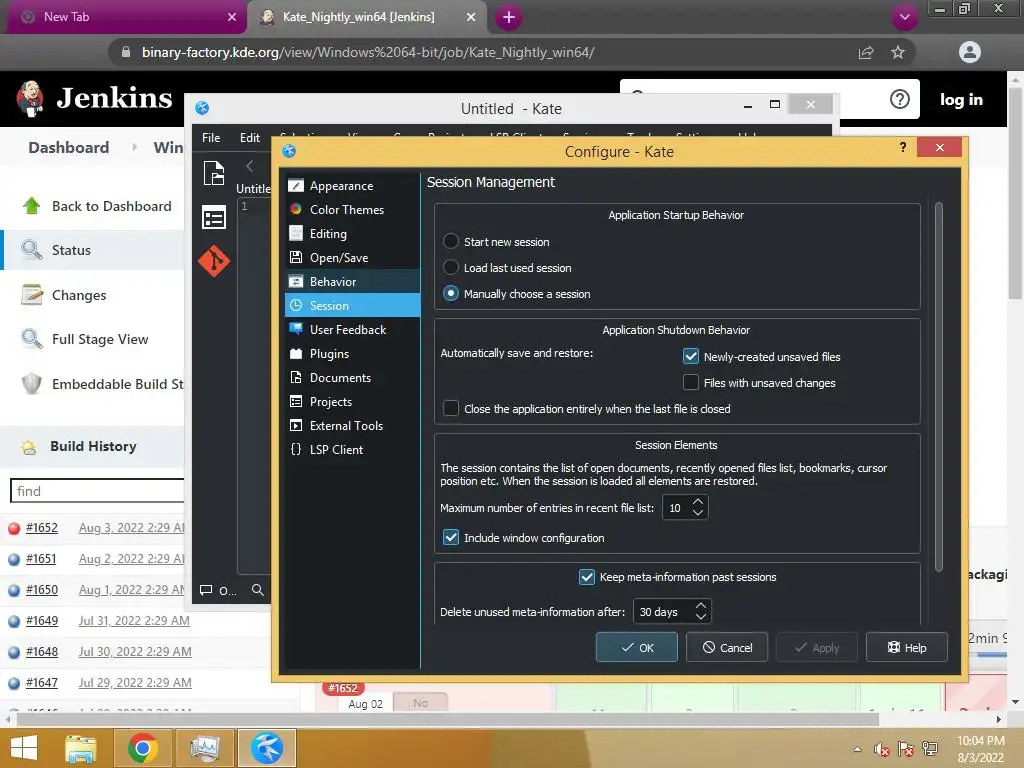
Task: Open the Editing page icon
Action: [x=296, y=233]
